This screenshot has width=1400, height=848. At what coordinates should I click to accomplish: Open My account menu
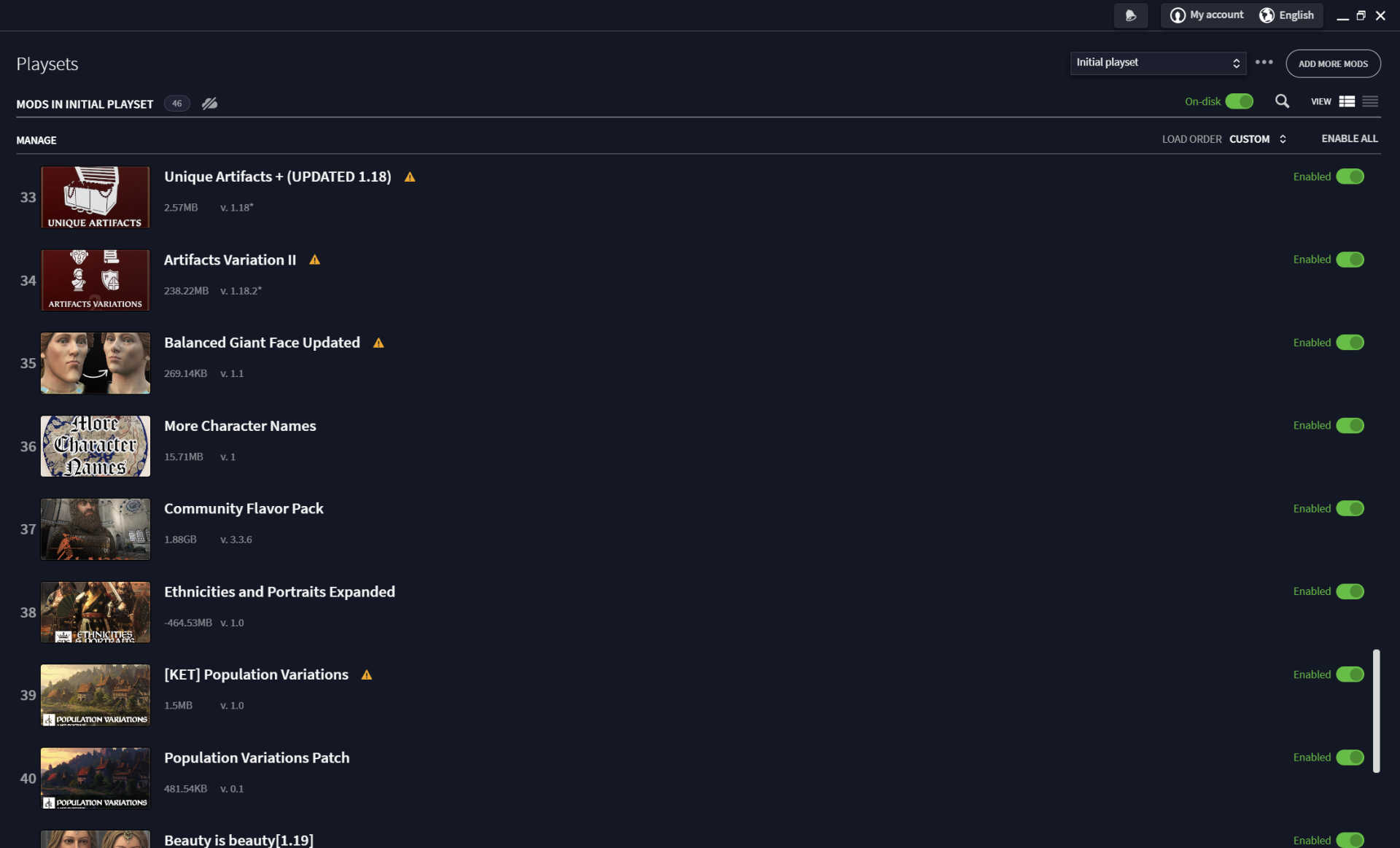tap(1207, 15)
